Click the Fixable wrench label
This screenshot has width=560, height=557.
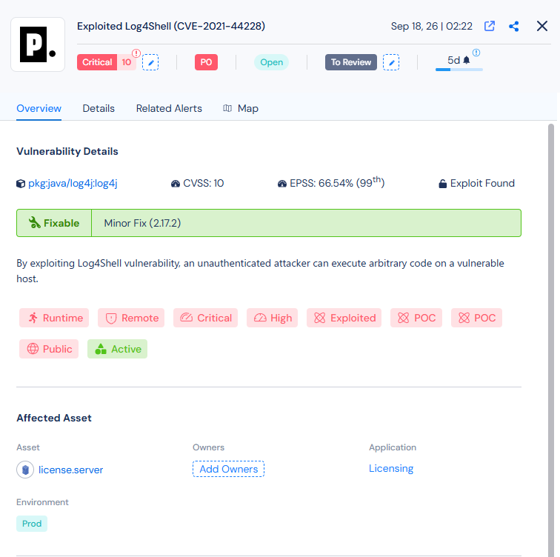pos(54,223)
